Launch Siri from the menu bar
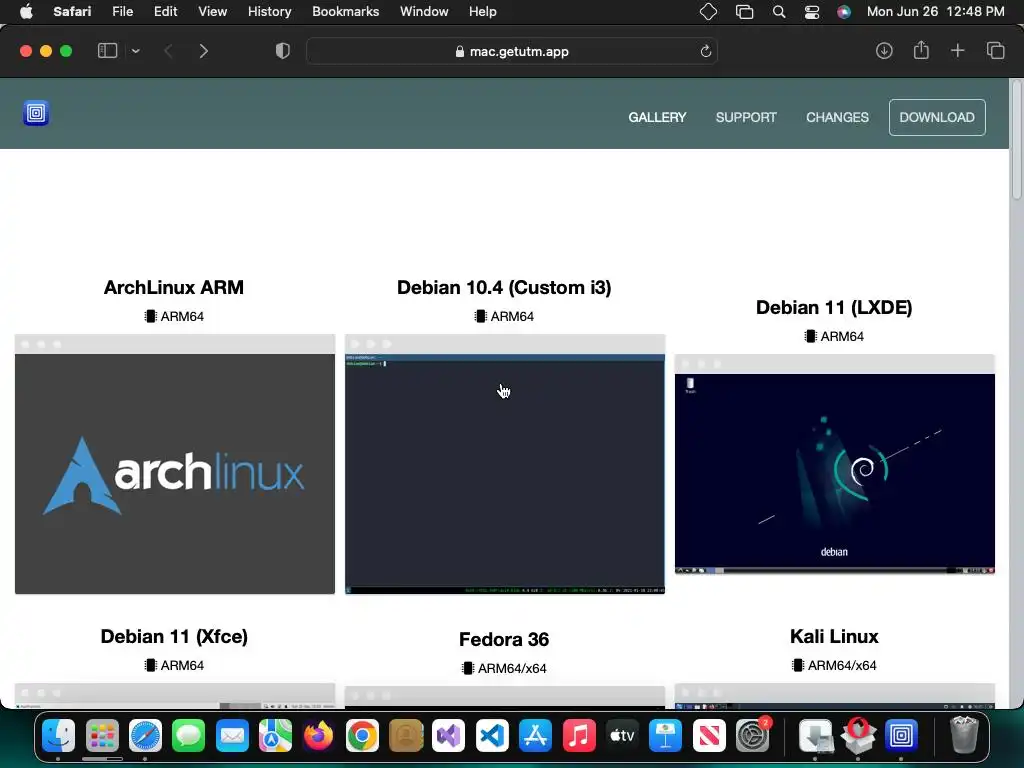This screenshot has width=1024, height=768. [844, 12]
